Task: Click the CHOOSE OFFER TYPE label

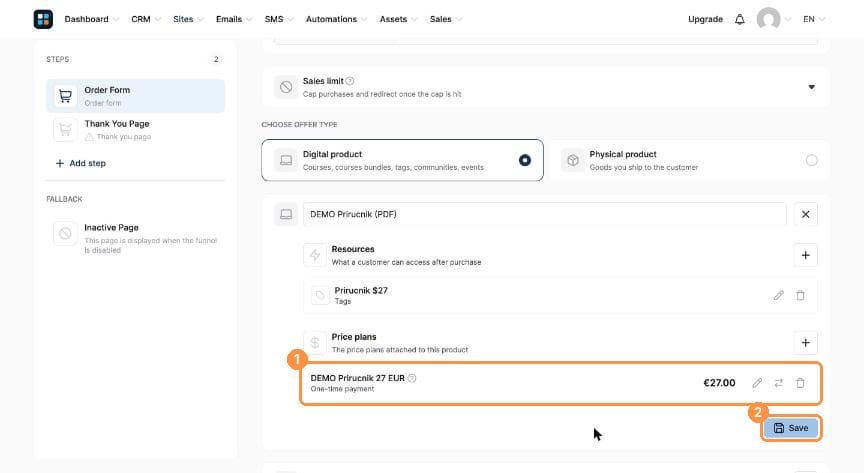Action: click(x=299, y=125)
